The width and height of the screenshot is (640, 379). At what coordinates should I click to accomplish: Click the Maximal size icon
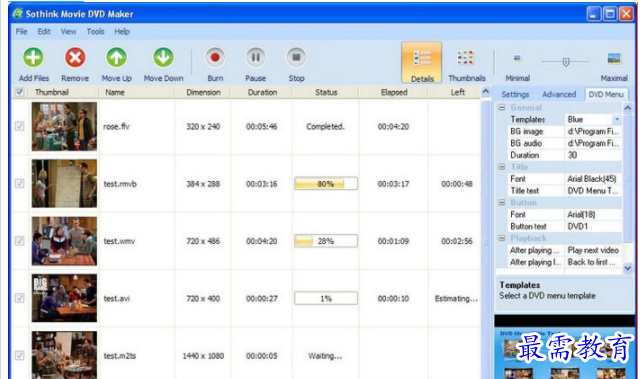pyautogui.click(x=614, y=59)
